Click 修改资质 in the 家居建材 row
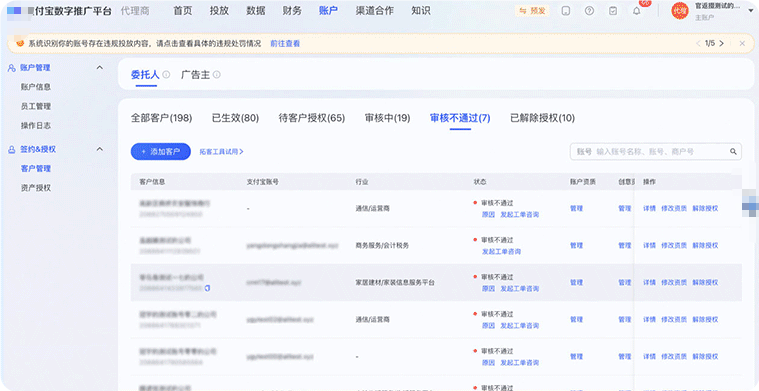This screenshot has width=759, height=391. pos(674,282)
